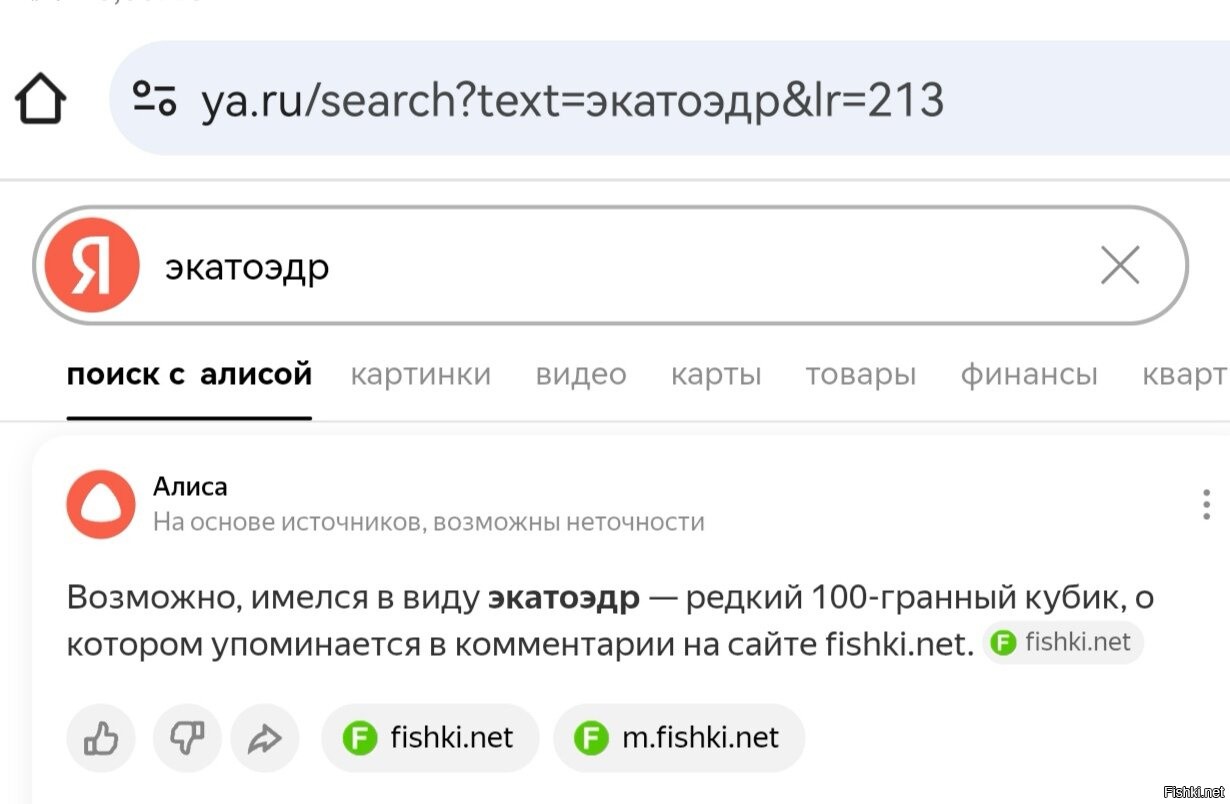Open the карты tab
The image size is (1230, 804).
pyautogui.click(x=716, y=375)
